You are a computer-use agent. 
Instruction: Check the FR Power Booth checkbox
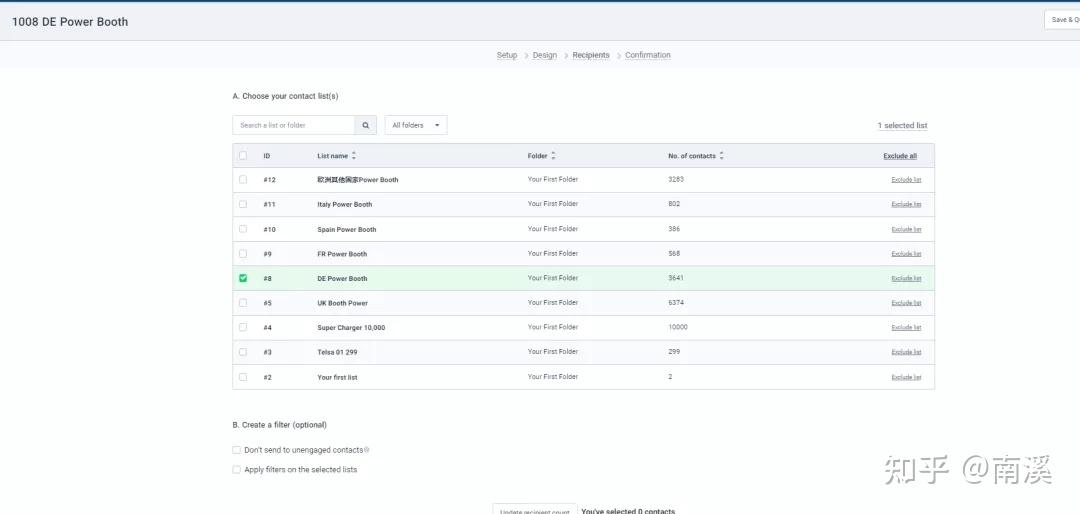point(242,254)
